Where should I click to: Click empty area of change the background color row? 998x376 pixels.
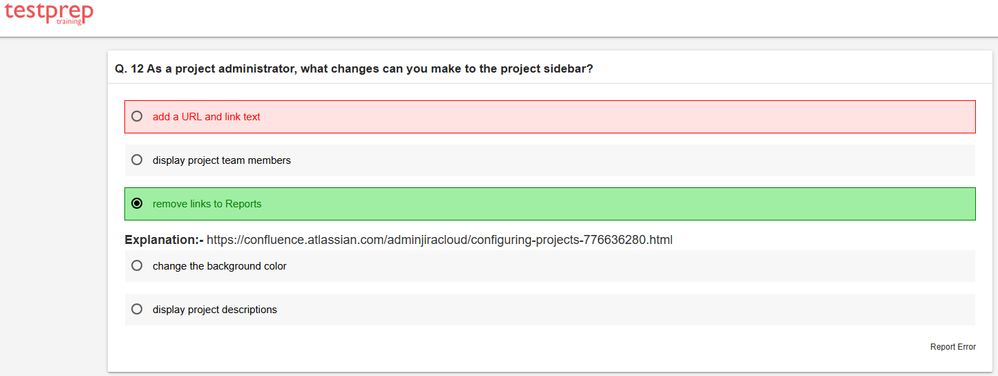click(x=630, y=266)
